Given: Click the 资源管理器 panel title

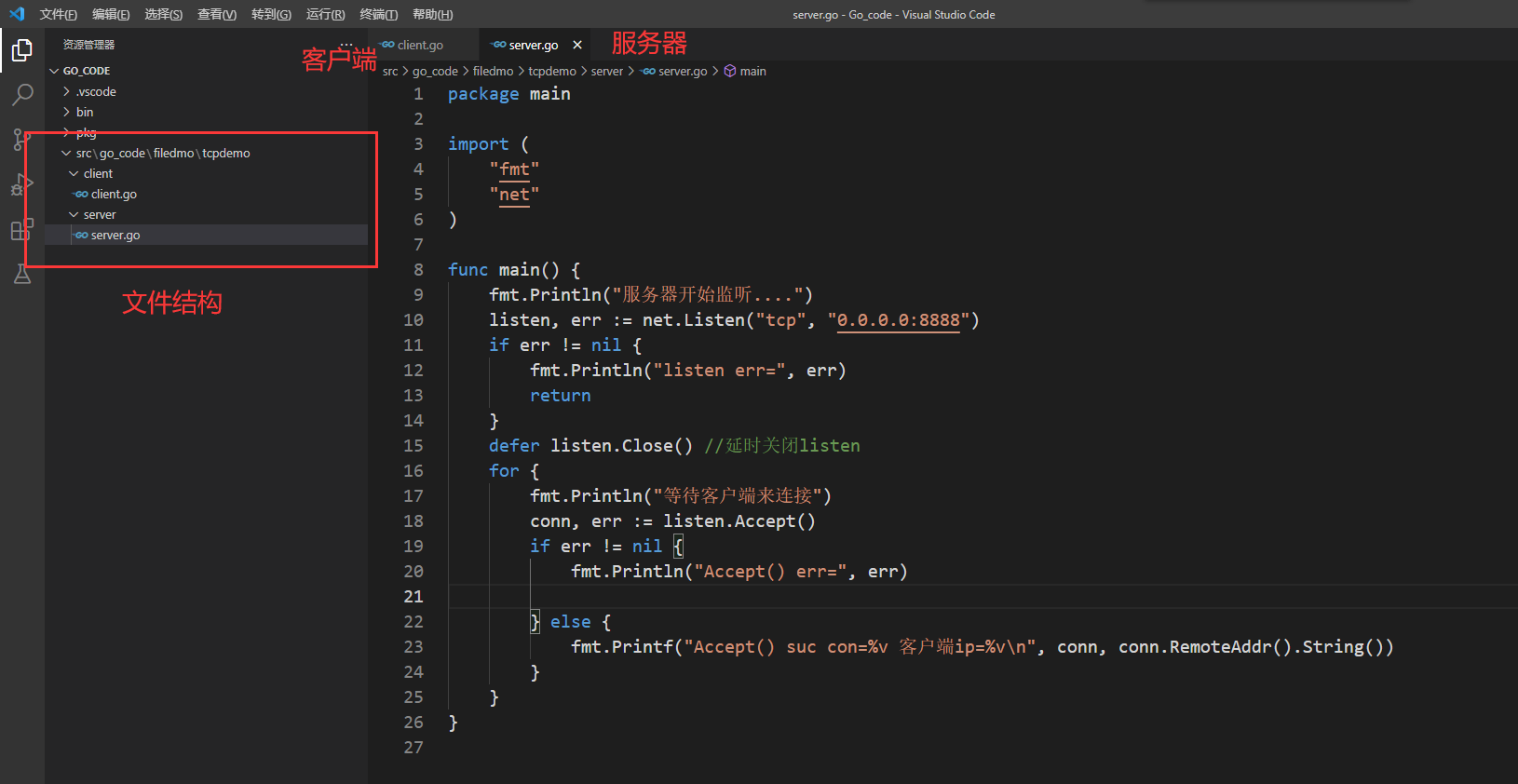Looking at the screenshot, I should tap(88, 45).
